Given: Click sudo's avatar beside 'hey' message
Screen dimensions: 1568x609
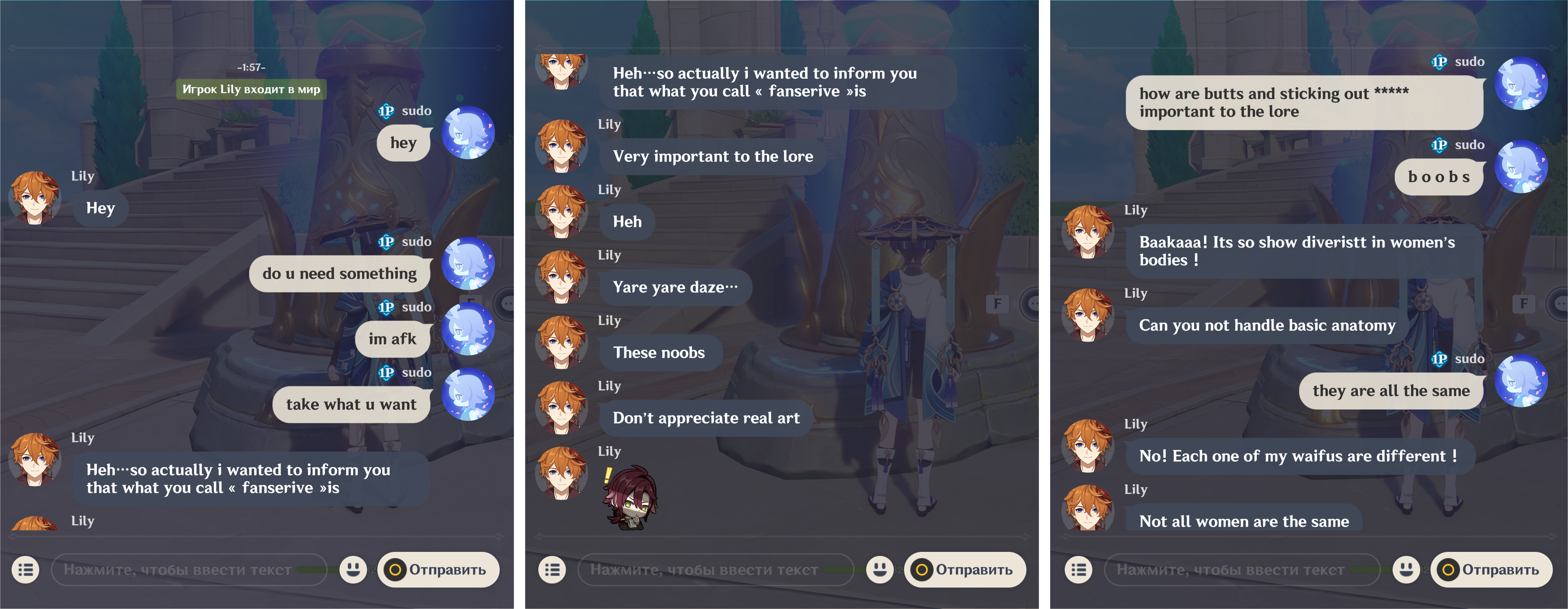Looking at the screenshot, I should [x=467, y=133].
